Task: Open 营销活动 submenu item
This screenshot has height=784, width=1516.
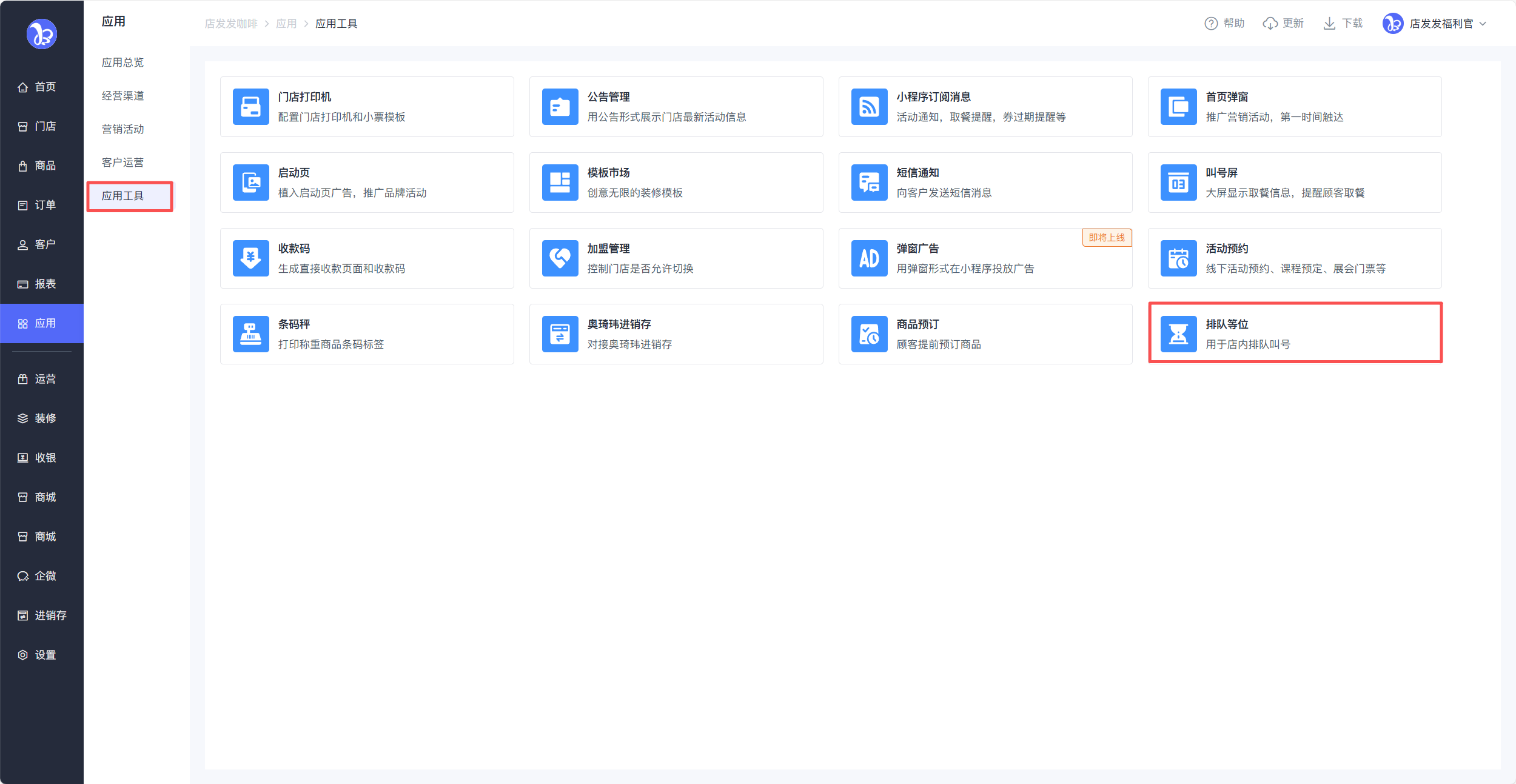Action: [122, 129]
